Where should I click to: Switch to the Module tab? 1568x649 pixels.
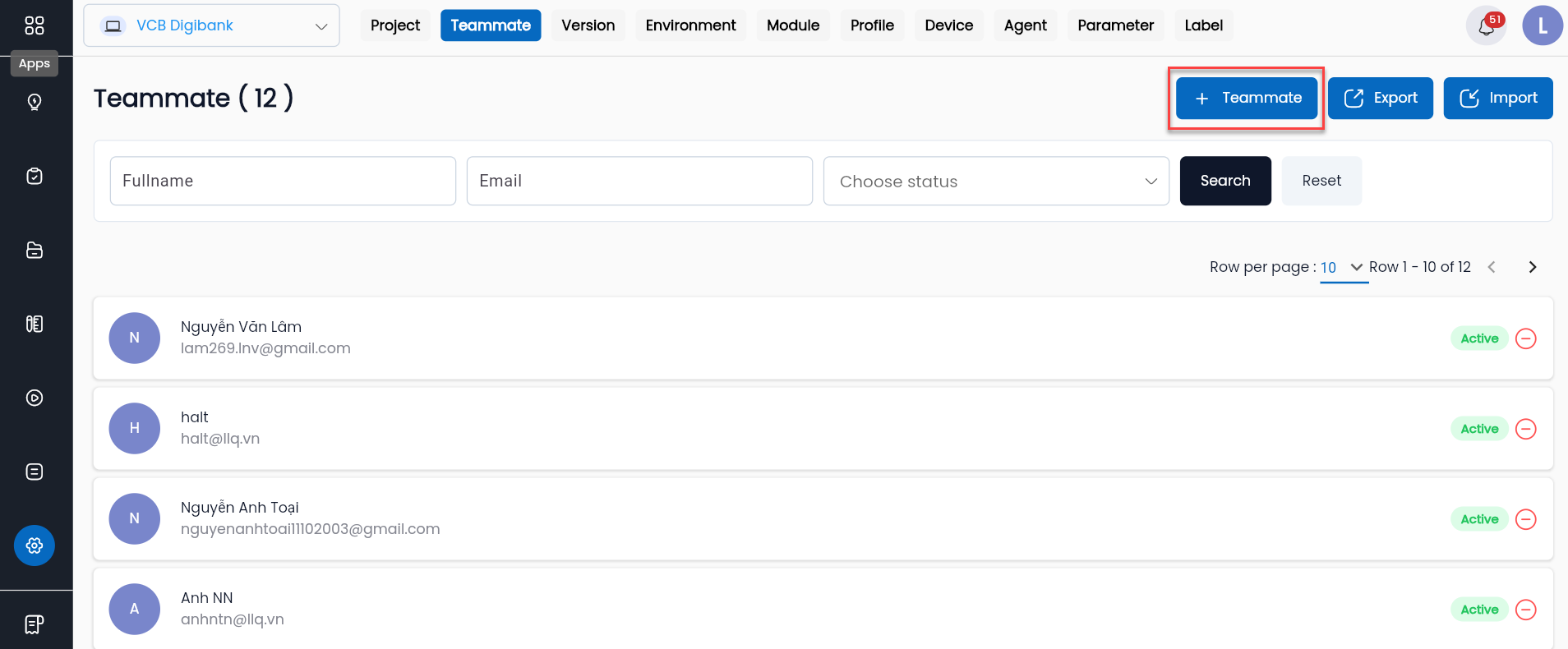click(793, 25)
